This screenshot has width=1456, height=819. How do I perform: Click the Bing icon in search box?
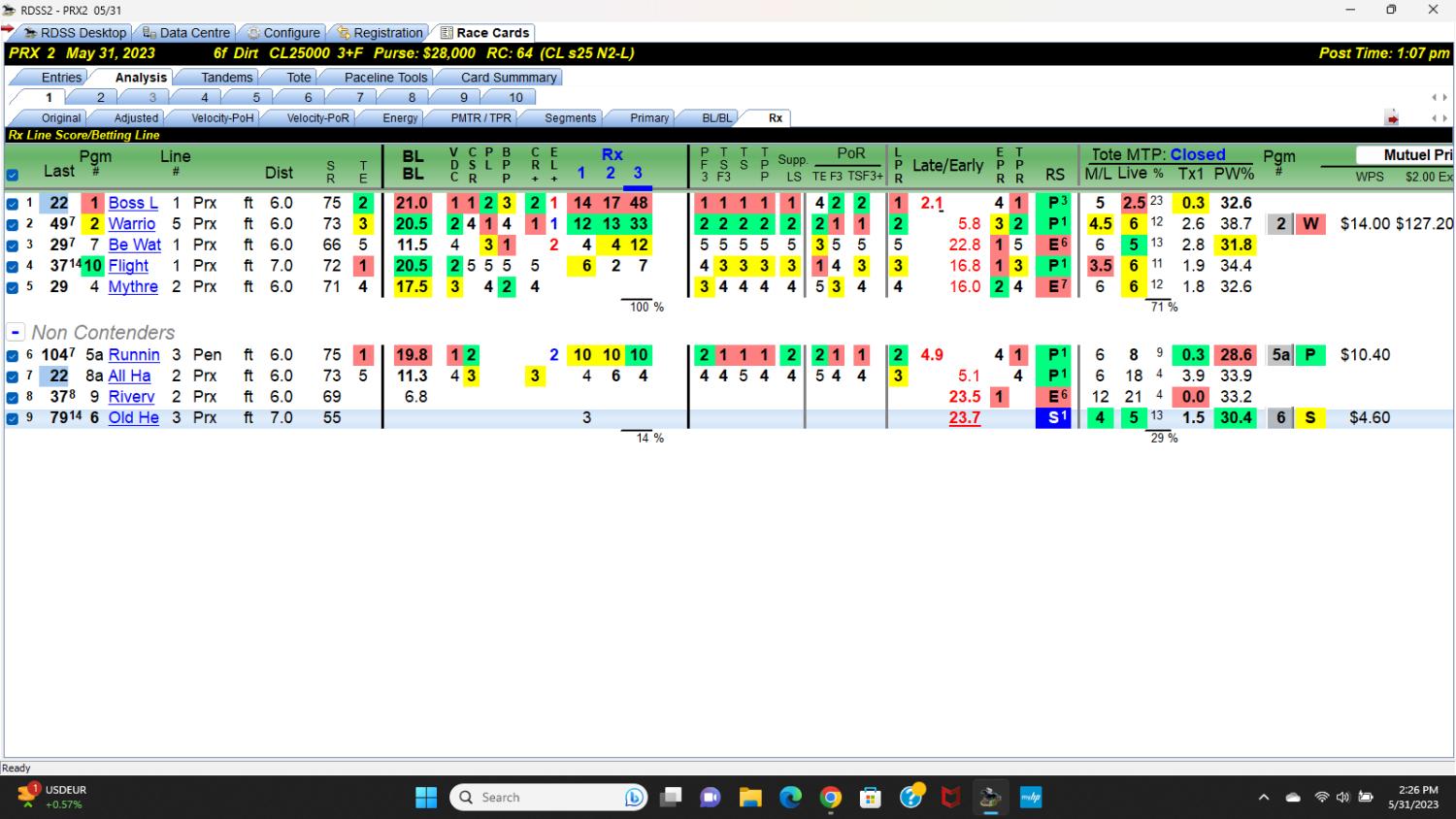click(x=635, y=798)
